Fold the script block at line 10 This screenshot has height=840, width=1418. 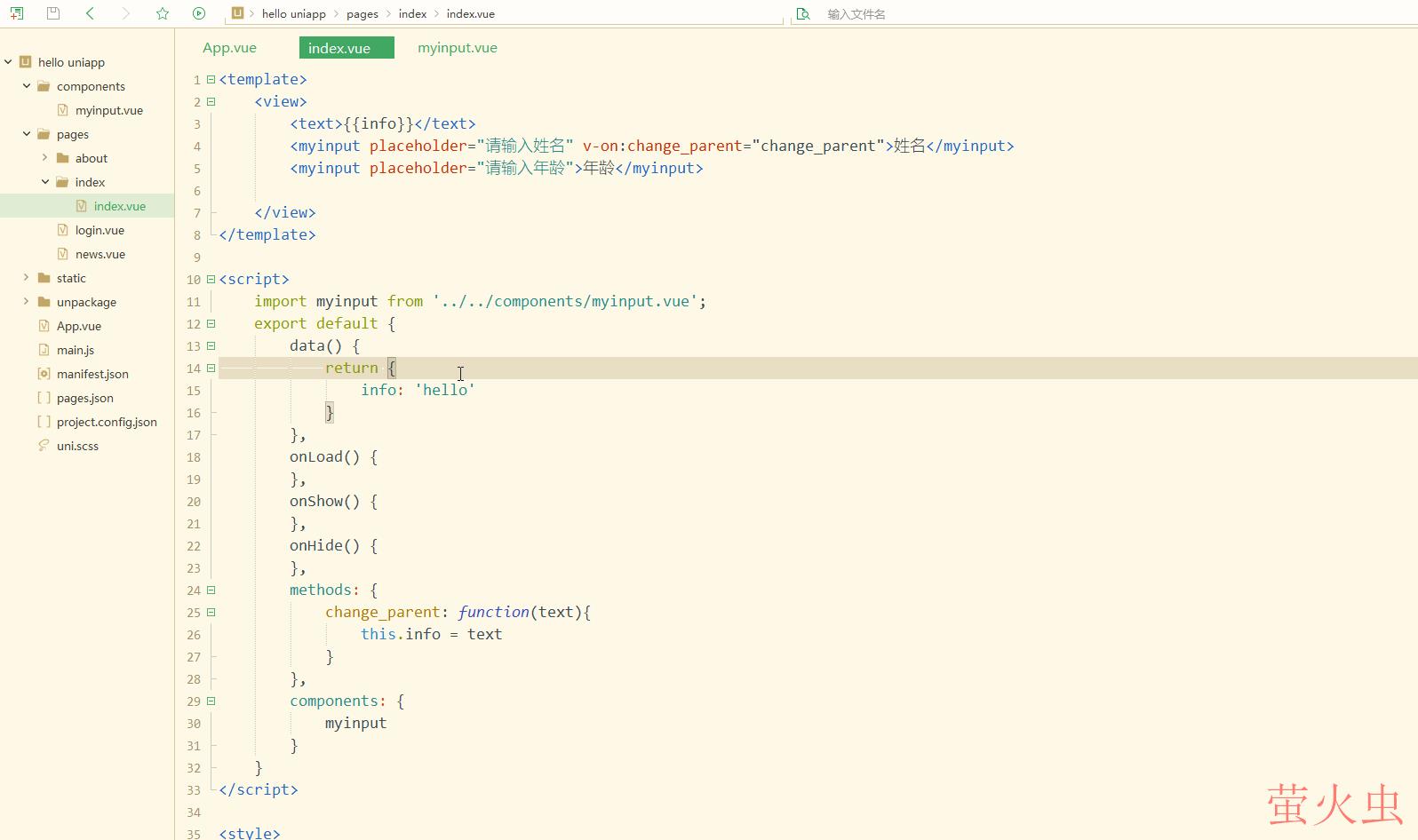coord(211,279)
